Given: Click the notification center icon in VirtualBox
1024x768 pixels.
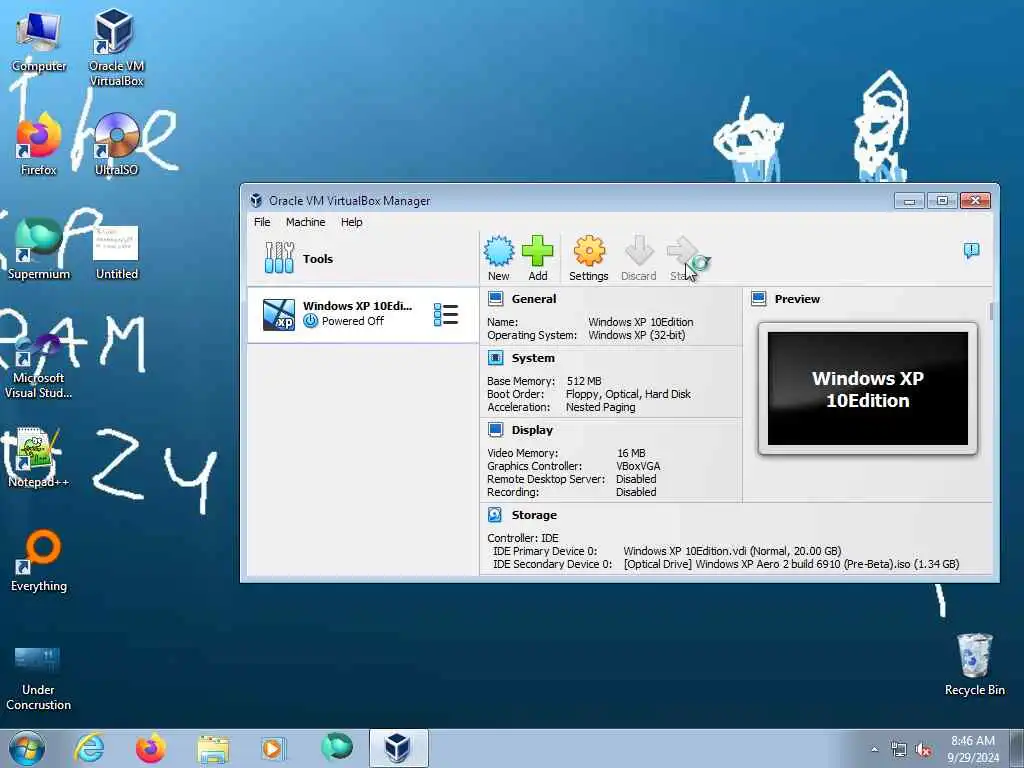Looking at the screenshot, I should 971,250.
